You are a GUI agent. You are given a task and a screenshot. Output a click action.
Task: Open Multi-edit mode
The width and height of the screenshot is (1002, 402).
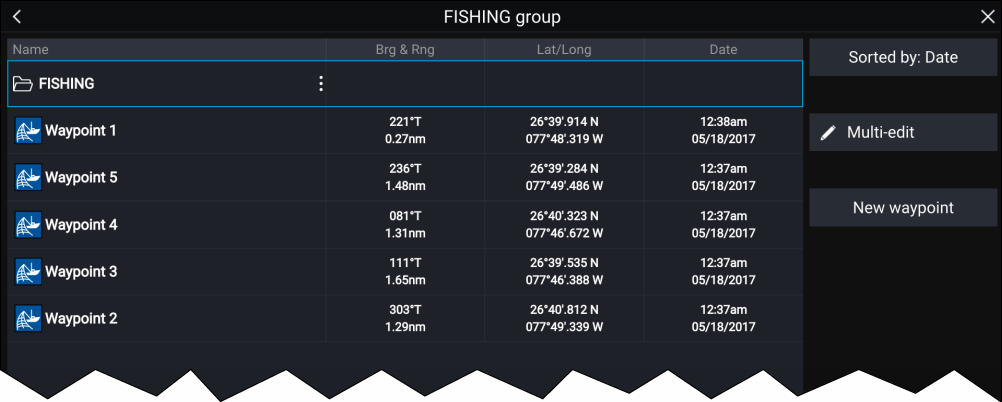point(903,132)
